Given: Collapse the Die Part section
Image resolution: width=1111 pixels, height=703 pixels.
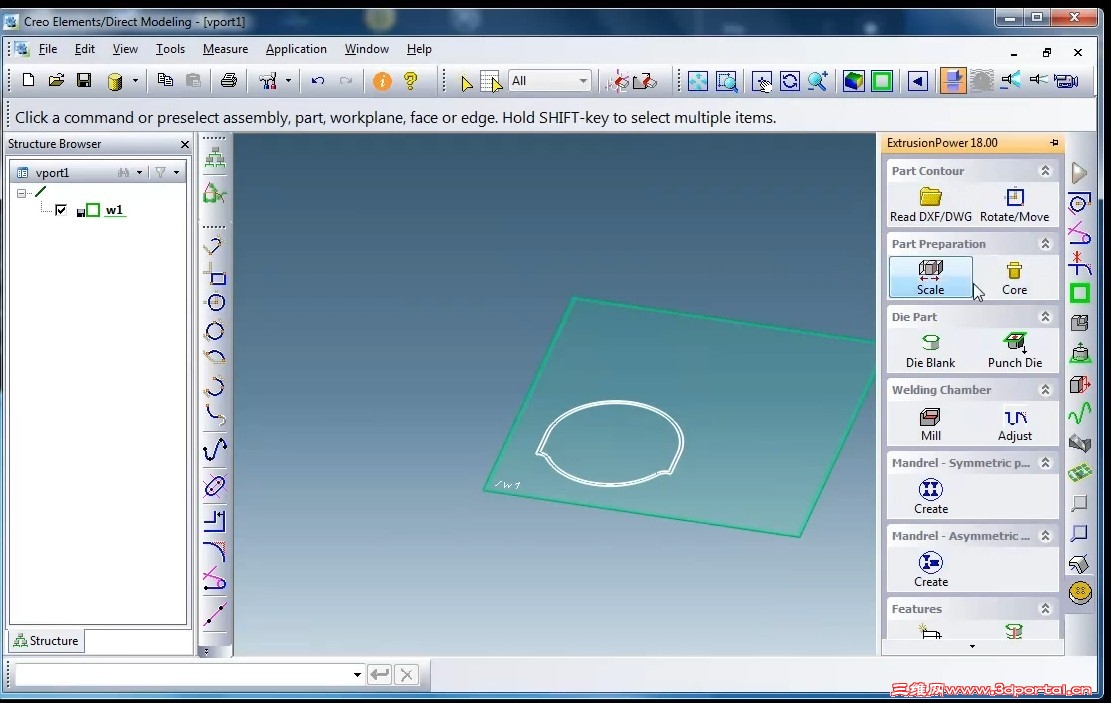Looking at the screenshot, I should [1044, 317].
